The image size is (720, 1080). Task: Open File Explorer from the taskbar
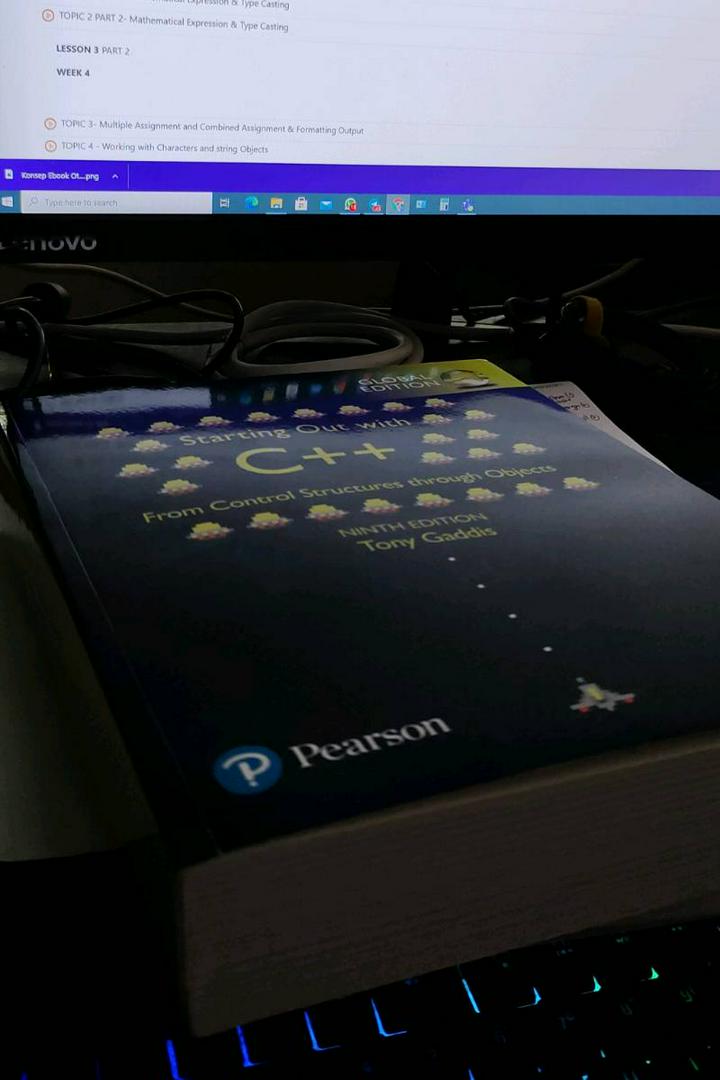pos(275,203)
